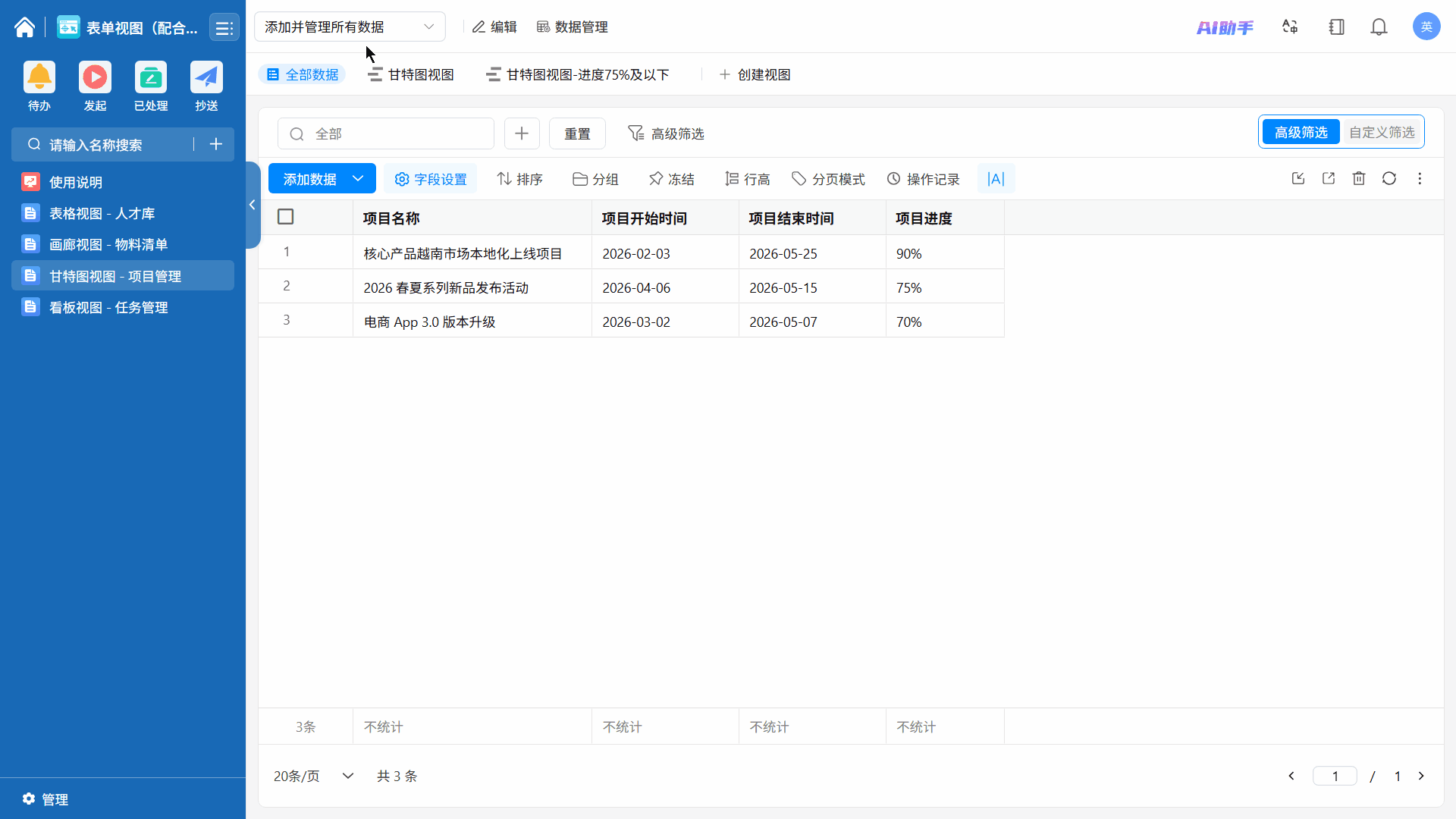Open the 待办 bell icon
This screenshot has height=819, width=1456.
point(39,77)
